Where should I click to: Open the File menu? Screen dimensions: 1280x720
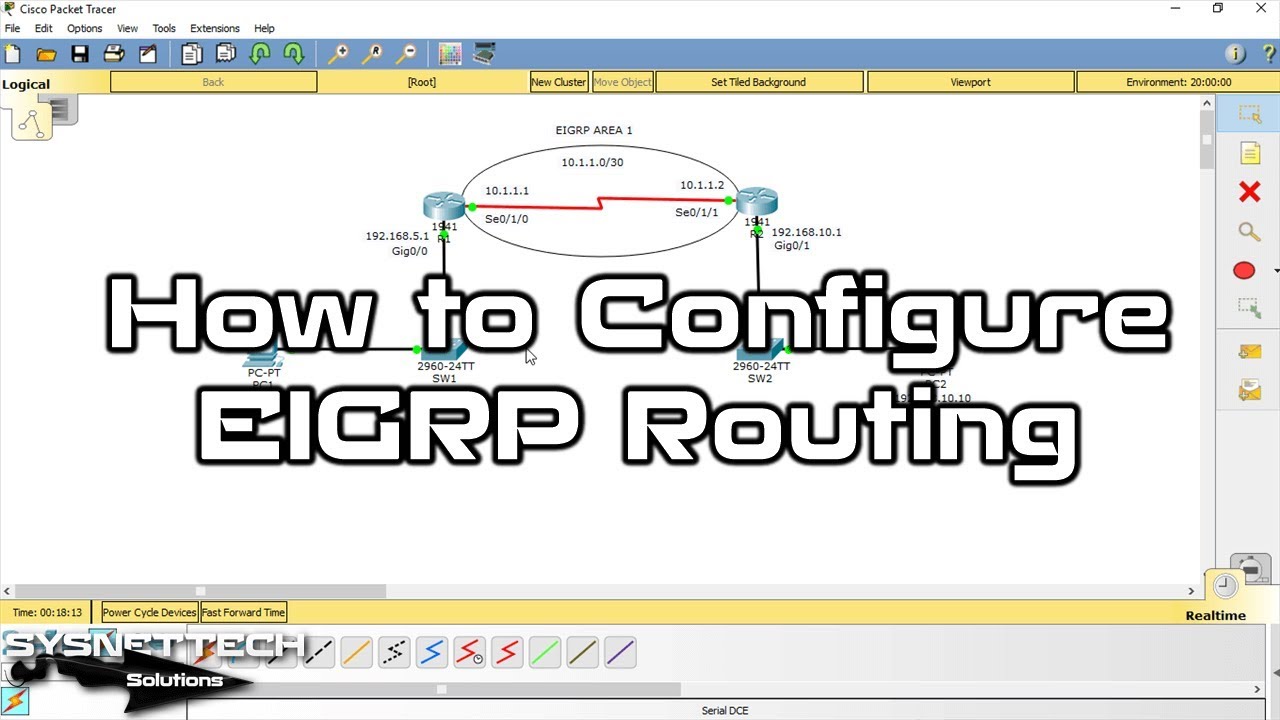pyautogui.click(x=12, y=28)
